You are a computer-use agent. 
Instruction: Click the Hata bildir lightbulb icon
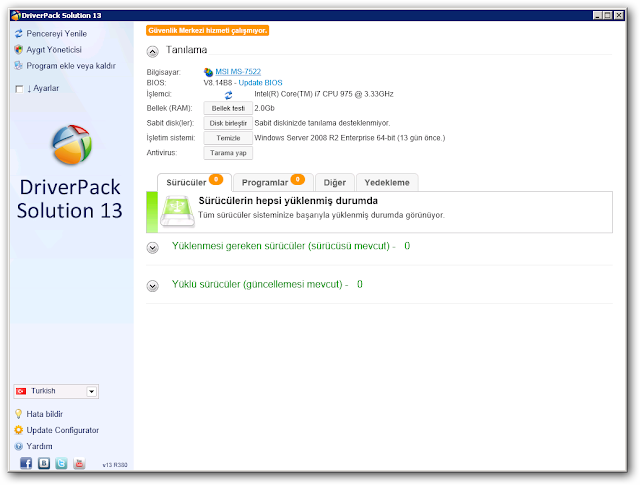tap(18, 414)
